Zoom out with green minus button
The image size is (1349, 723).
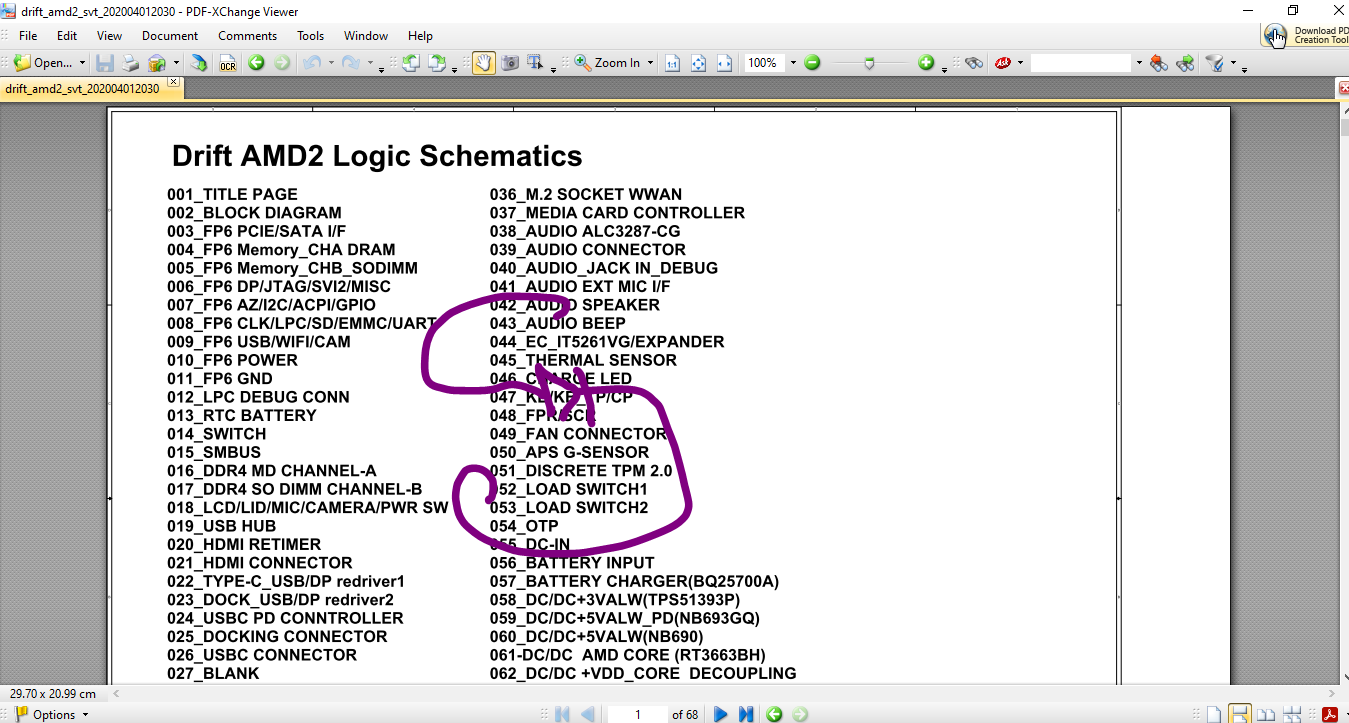pos(813,63)
